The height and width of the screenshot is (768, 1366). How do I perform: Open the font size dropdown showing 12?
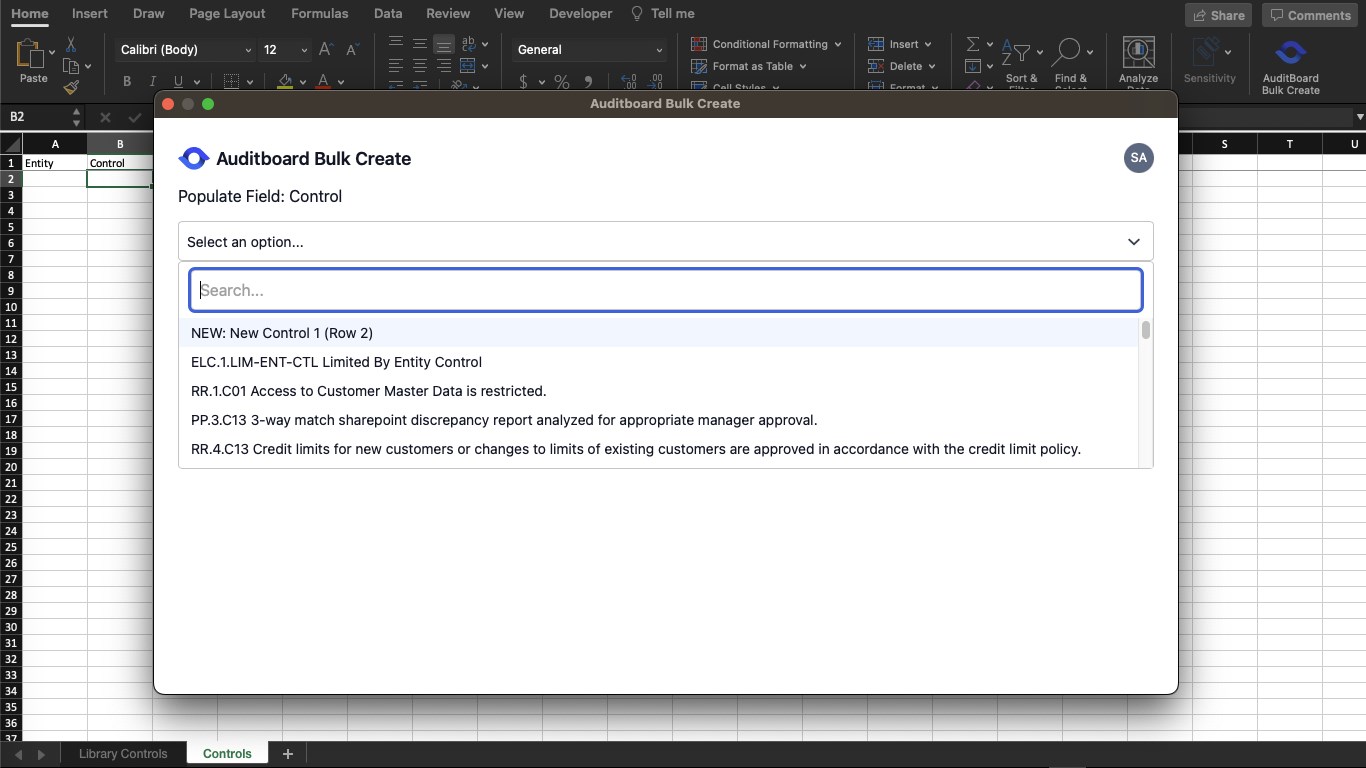(285, 50)
